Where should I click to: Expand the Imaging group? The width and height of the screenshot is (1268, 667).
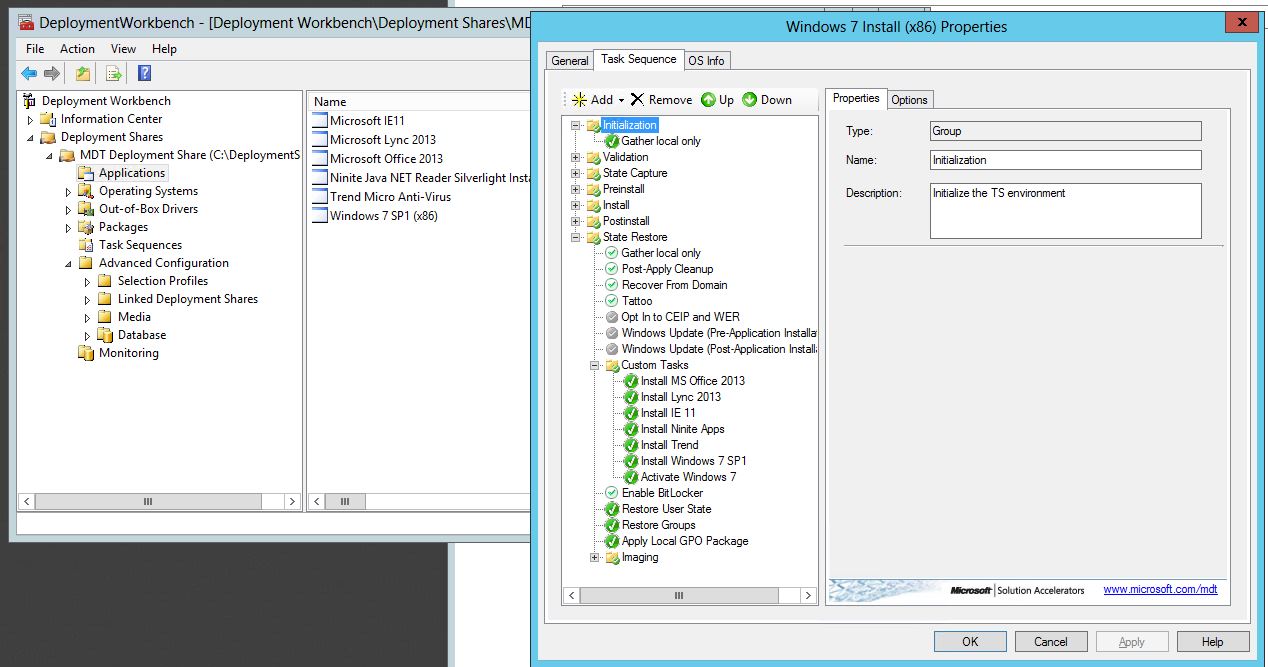(x=594, y=557)
